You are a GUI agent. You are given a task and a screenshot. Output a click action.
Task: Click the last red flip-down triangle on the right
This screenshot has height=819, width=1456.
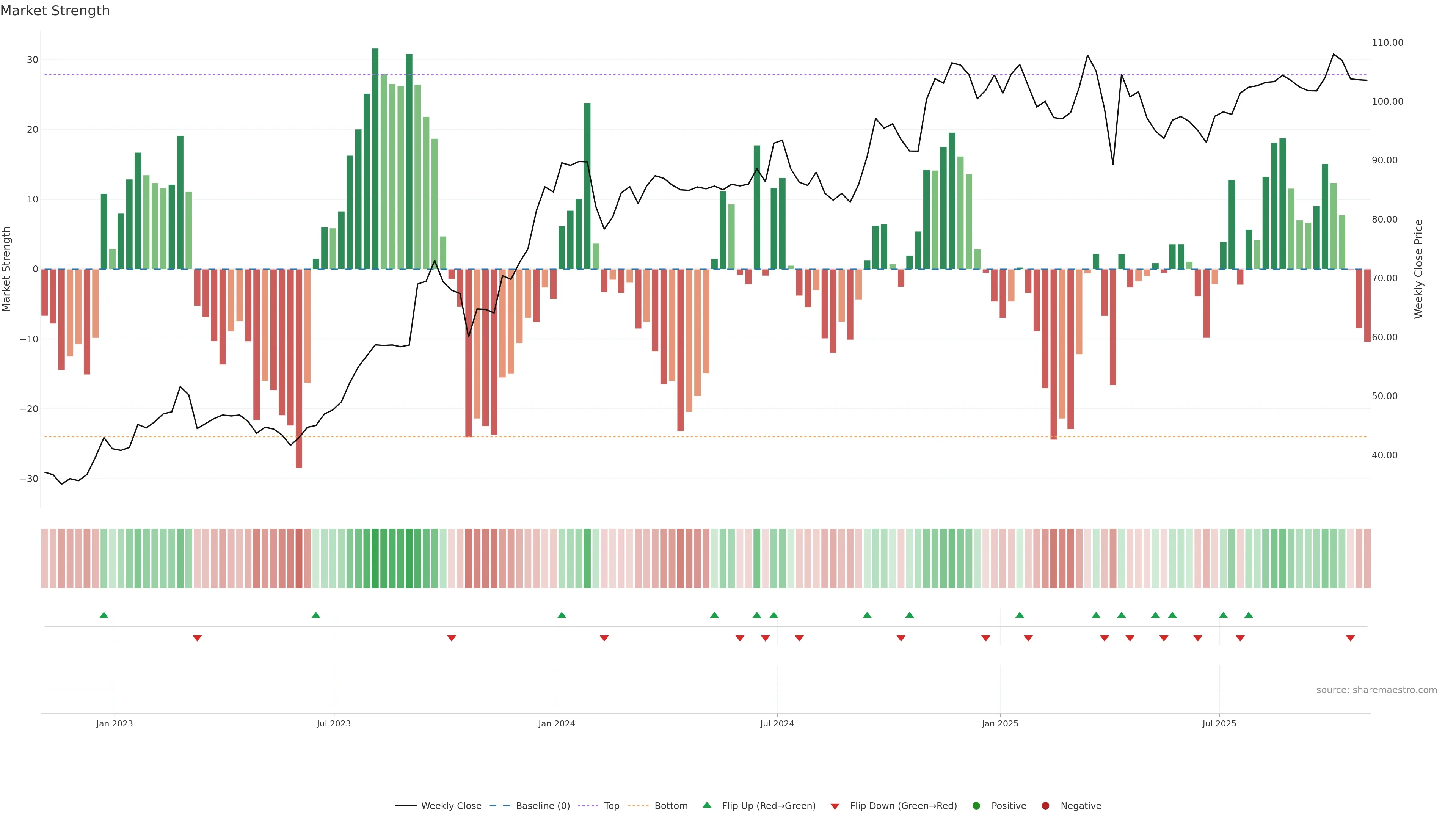1350,638
